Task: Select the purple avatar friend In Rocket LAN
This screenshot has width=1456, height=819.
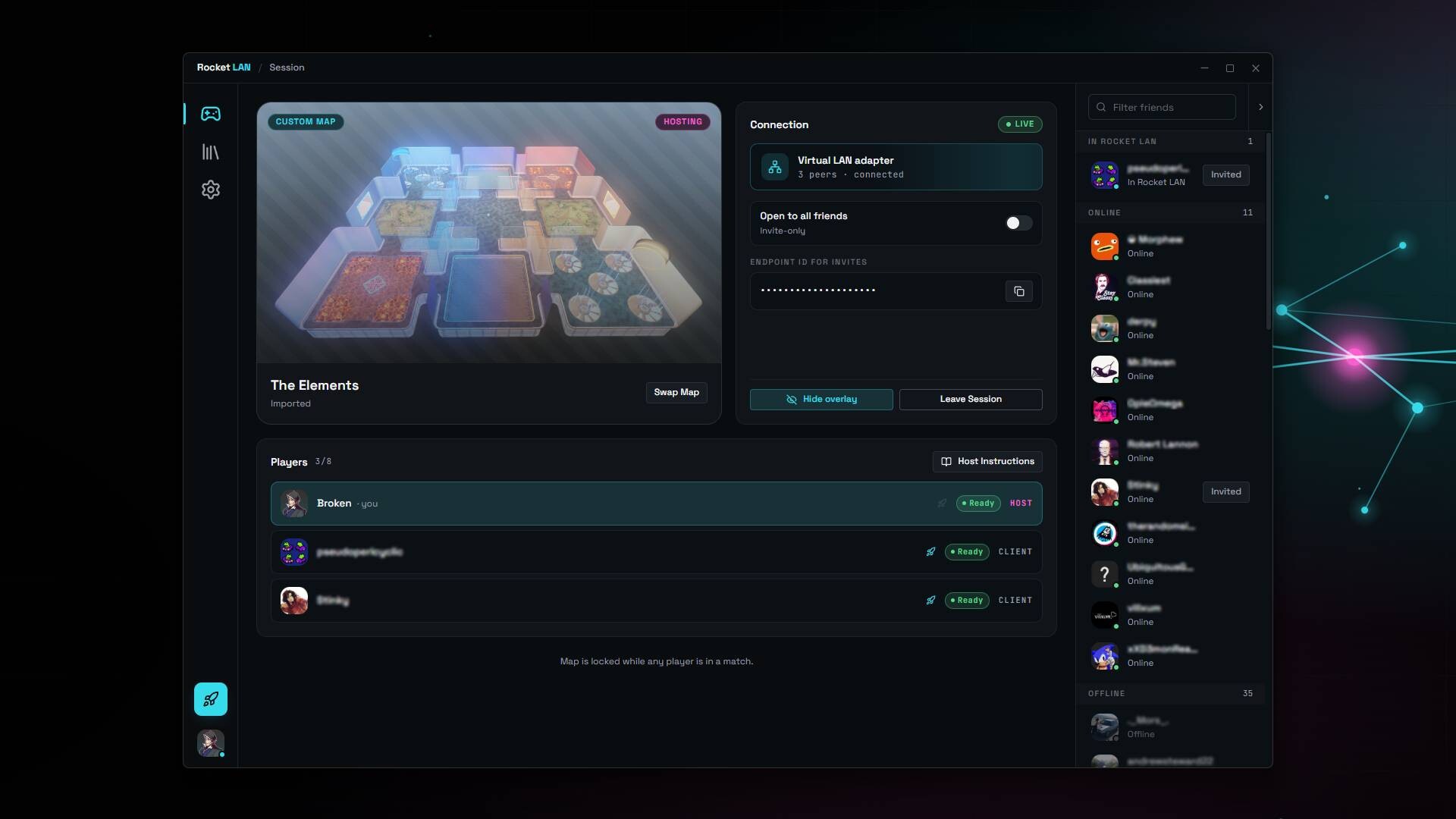Action: pos(1104,175)
